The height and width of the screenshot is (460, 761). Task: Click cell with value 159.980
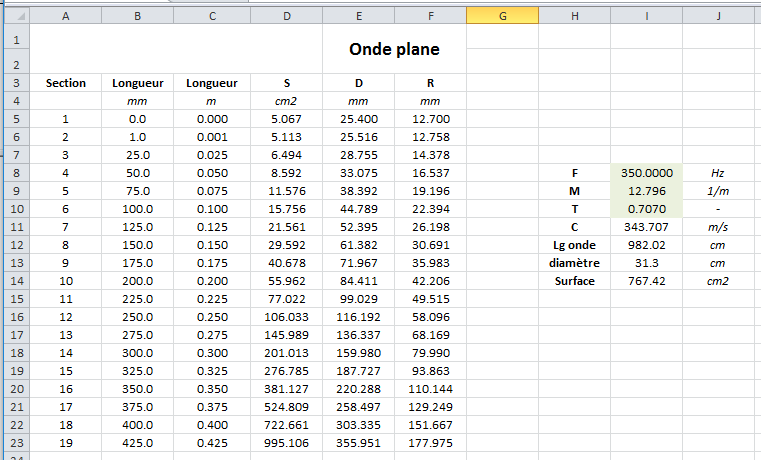point(359,353)
